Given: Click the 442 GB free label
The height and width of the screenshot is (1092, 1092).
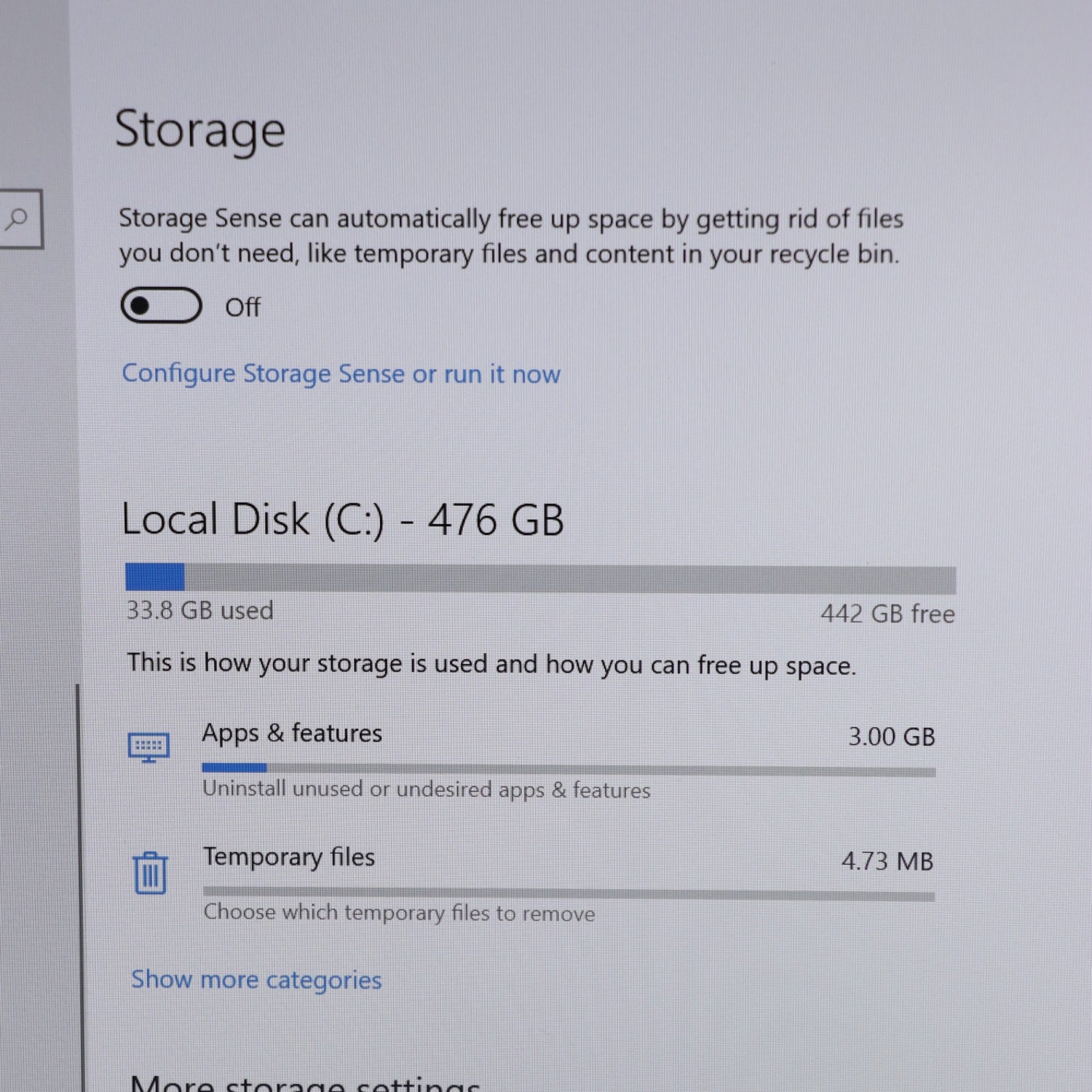Looking at the screenshot, I should point(887,614).
